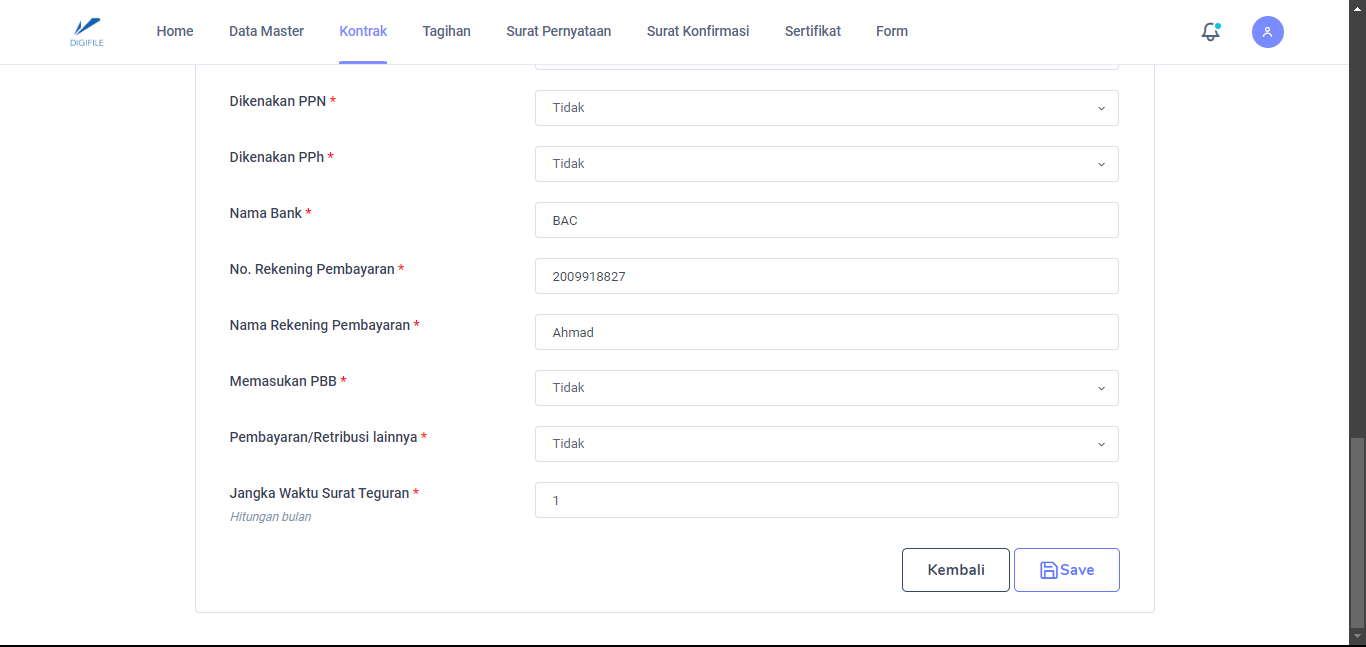1366x647 pixels.
Task: Click the Save button with disk icon
Action: point(1066,570)
